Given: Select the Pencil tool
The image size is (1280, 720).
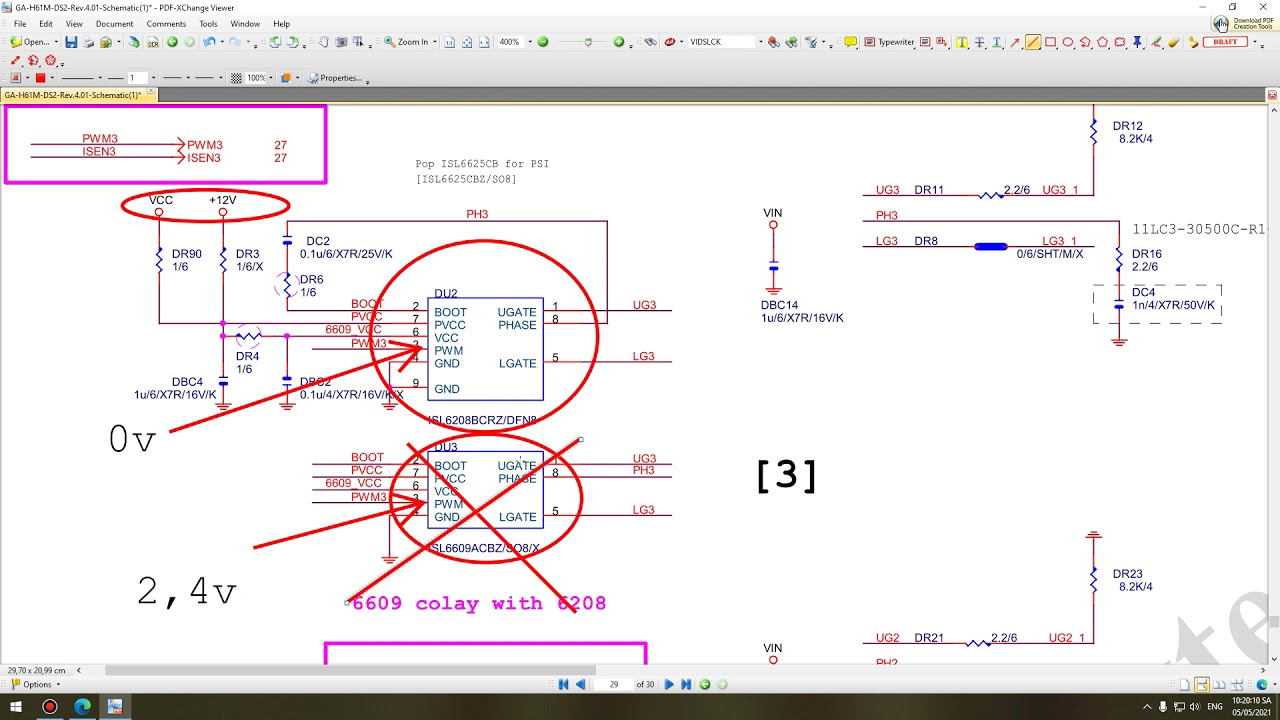Looking at the screenshot, I should pos(1156,42).
